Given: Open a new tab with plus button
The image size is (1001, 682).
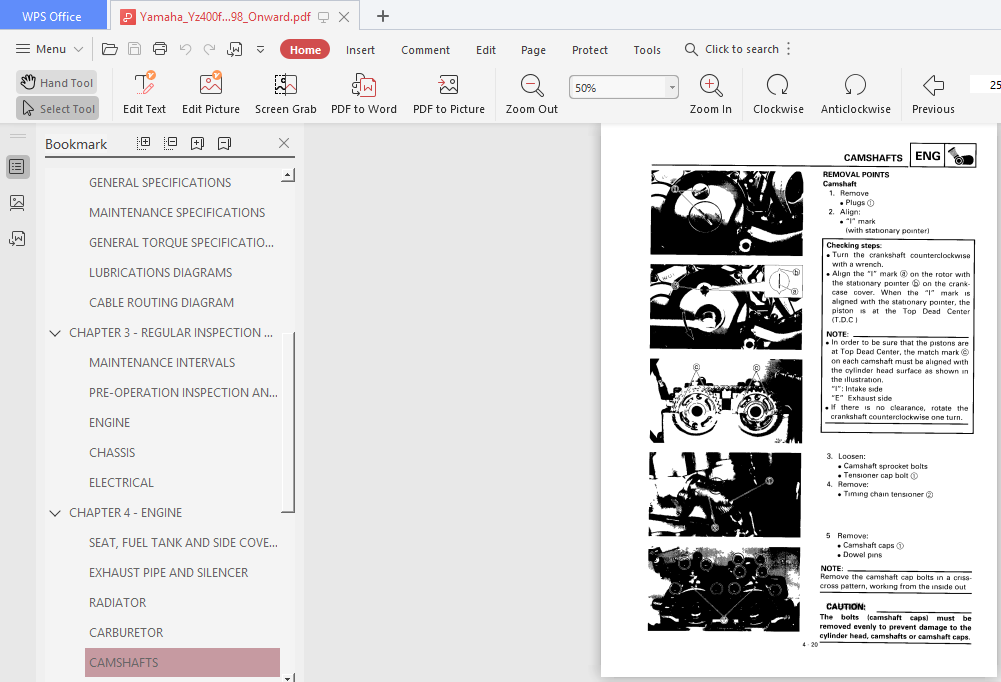Looking at the screenshot, I should 382,16.
